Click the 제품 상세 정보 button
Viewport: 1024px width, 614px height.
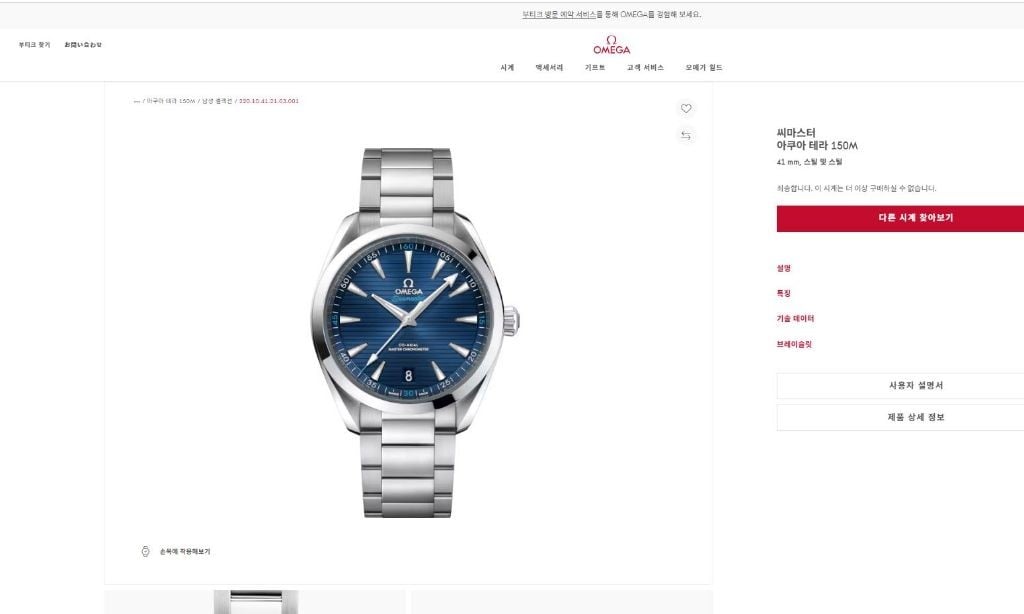coord(900,417)
